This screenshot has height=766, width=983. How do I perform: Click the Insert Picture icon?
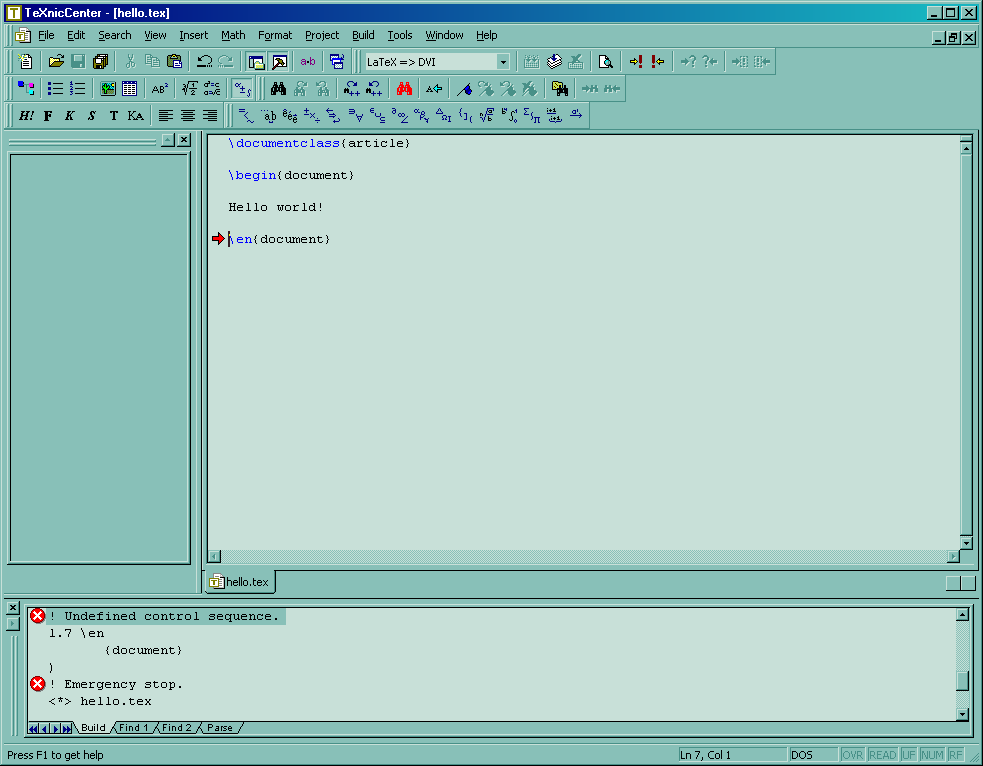point(108,88)
